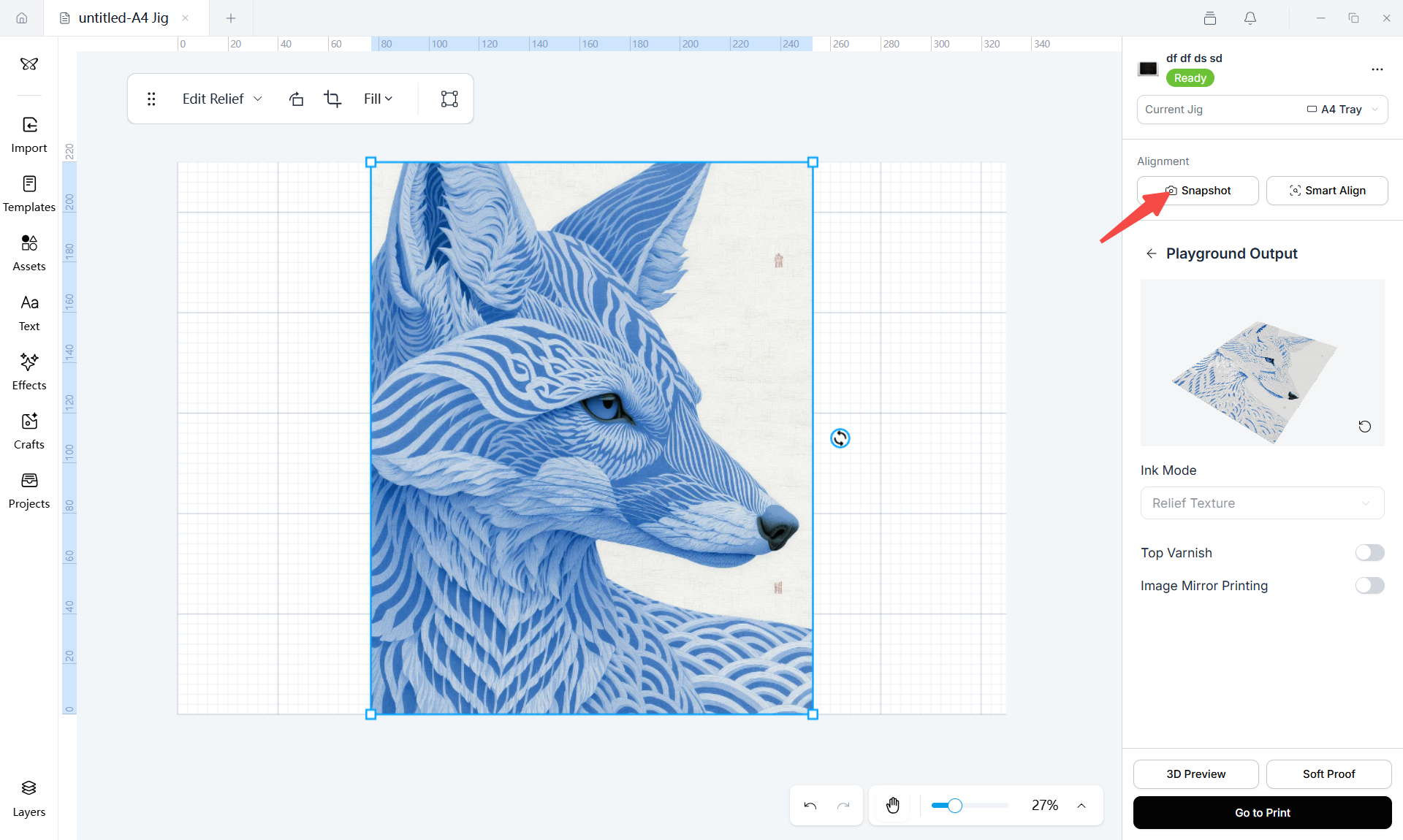Expand the Edit Relief dropdown
1403x840 pixels.
click(x=222, y=99)
